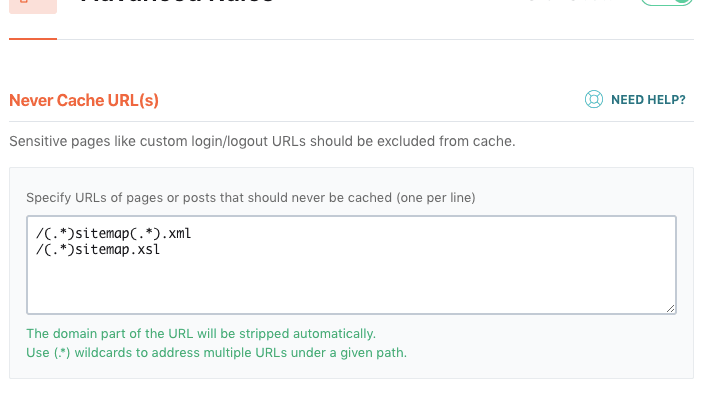Image resolution: width=707 pixels, height=413 pixels.
Task: Click the empty space below the sitemap.xsl line
Action: click(300, 285)
